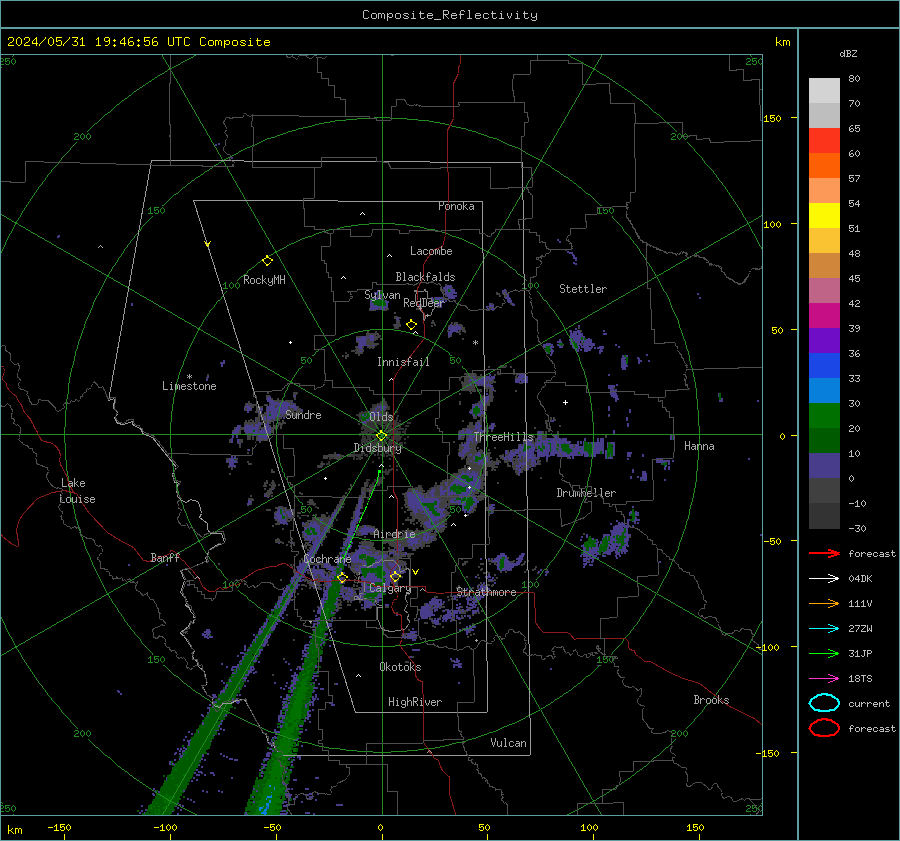Click the red forecast arrow in legend
This screenshot has height=841, width=900.
tap(824, 553)
